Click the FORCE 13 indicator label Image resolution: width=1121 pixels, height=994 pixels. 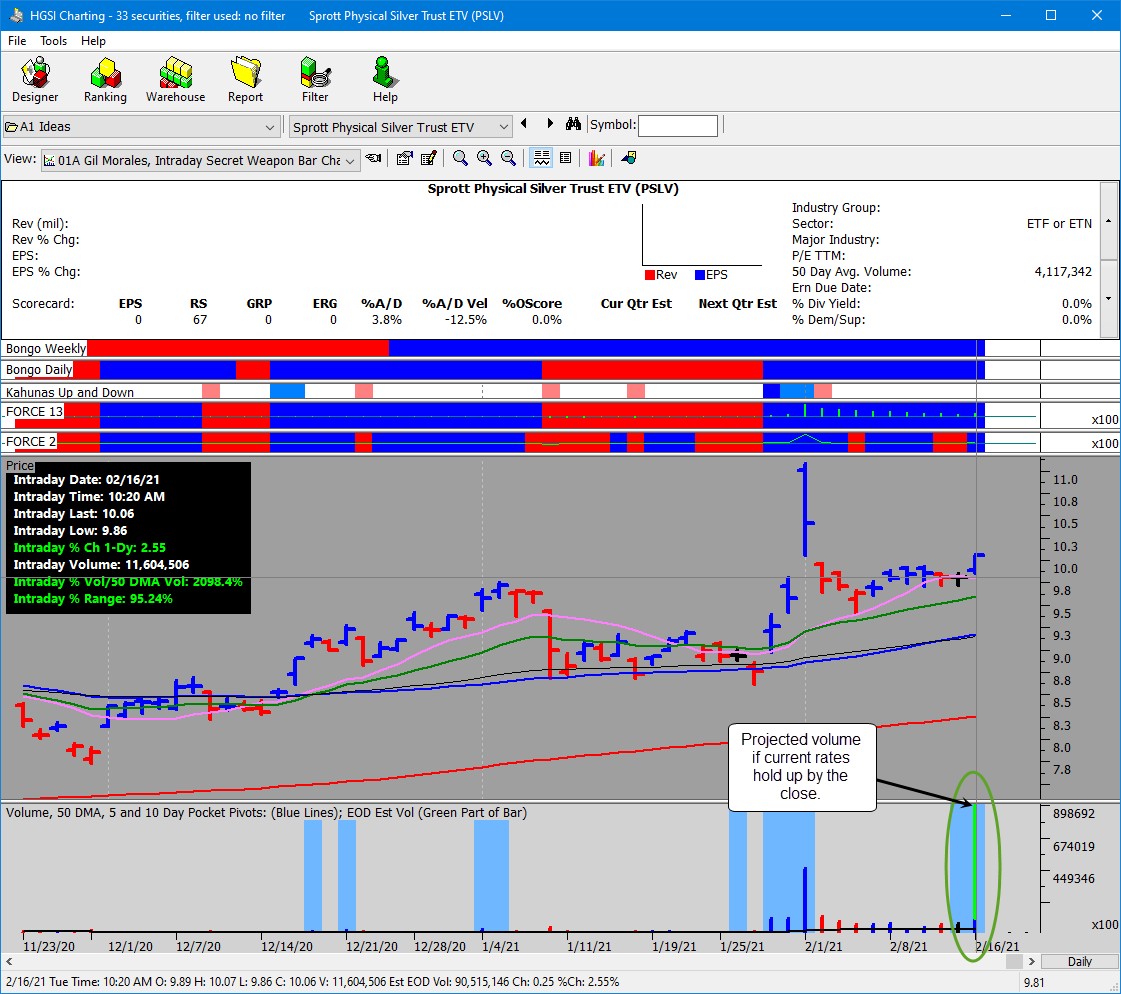coord(34,412)
